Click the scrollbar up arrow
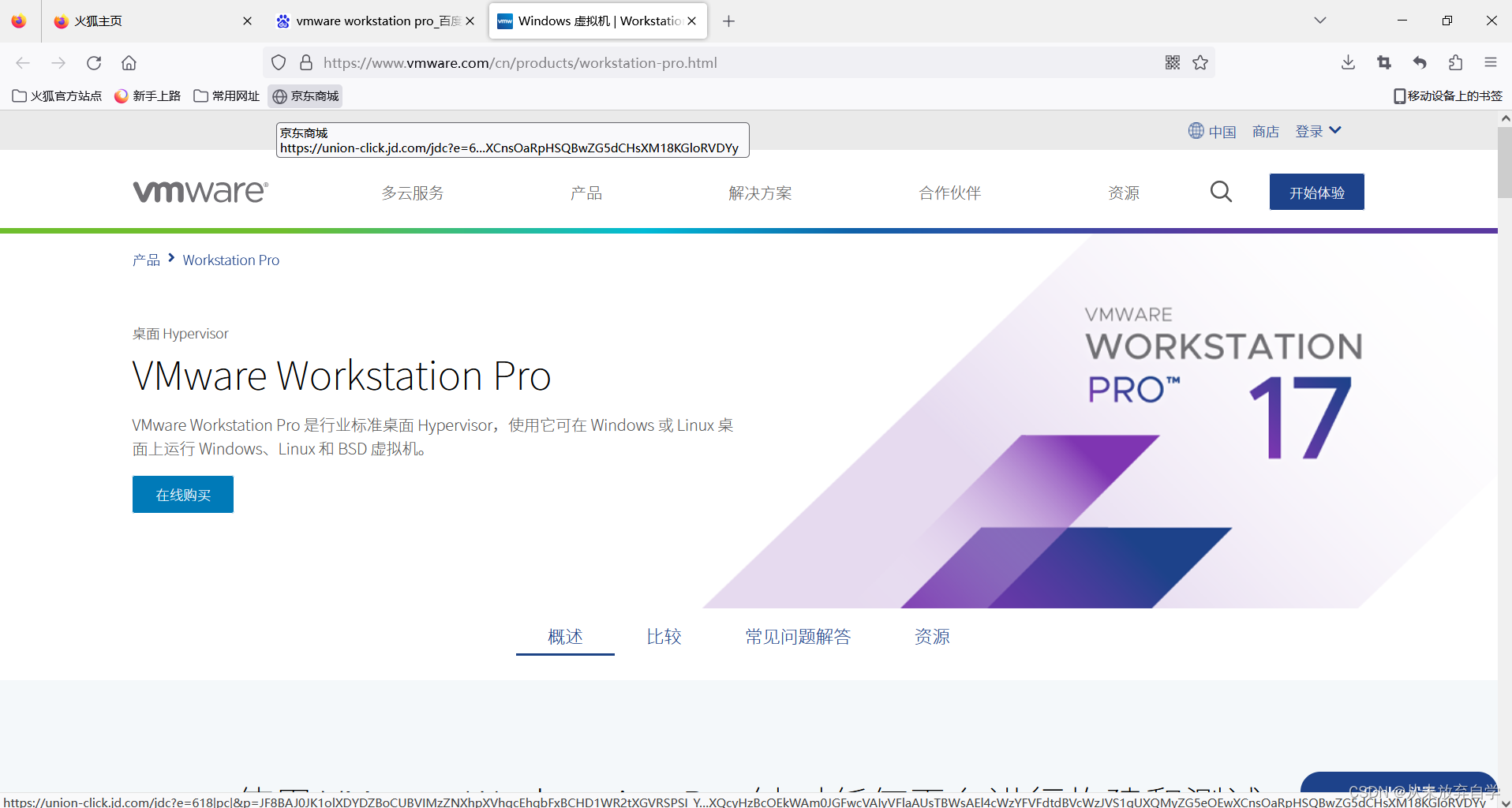The image size is (1512, 808). pyautogui.click(x=1505, y=118)
